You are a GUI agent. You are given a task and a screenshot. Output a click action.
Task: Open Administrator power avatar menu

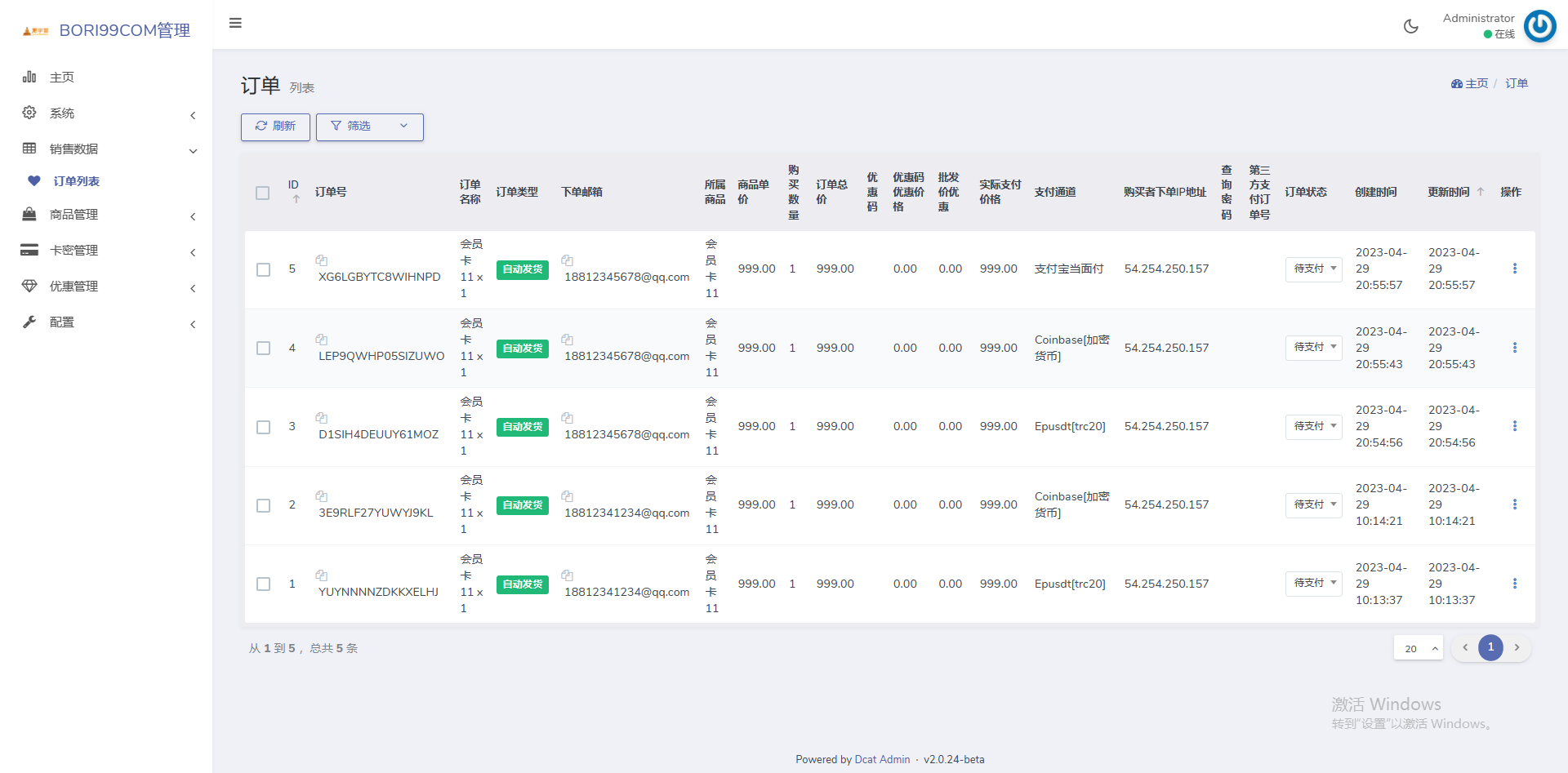click(x=1539, y=26)
